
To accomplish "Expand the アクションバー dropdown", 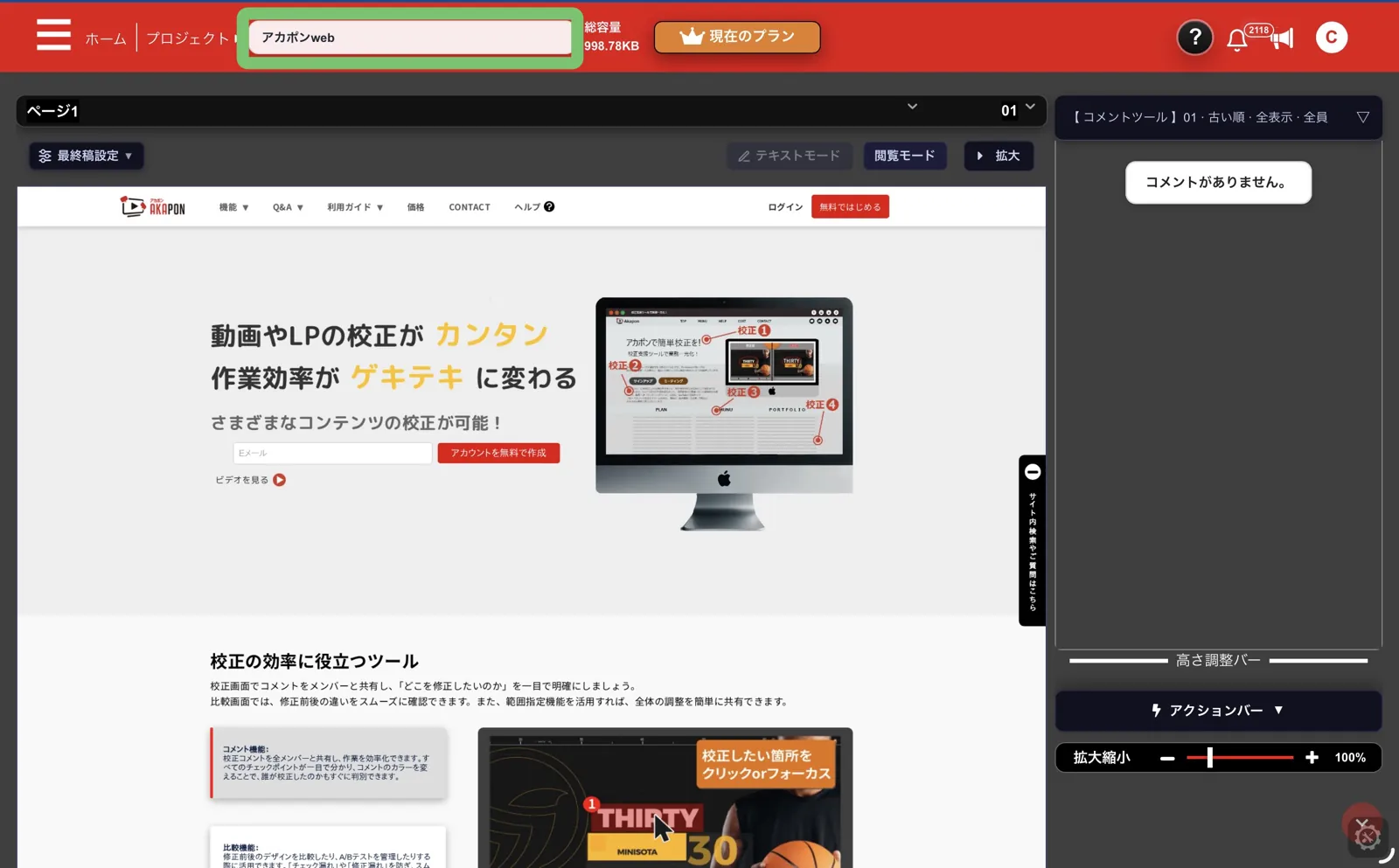I will coord(1218,711).
